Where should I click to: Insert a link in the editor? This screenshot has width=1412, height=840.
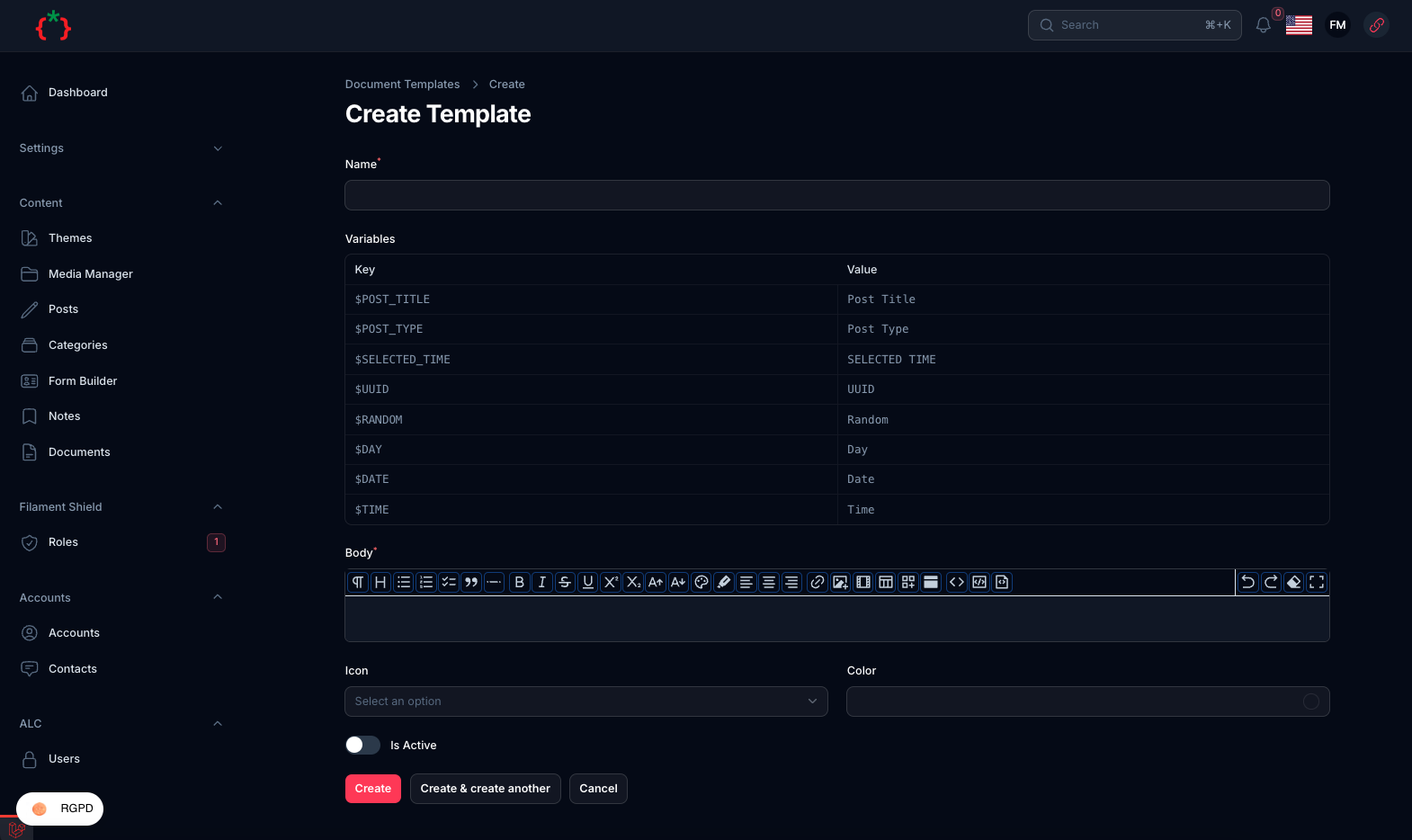[x=817, y=582]
